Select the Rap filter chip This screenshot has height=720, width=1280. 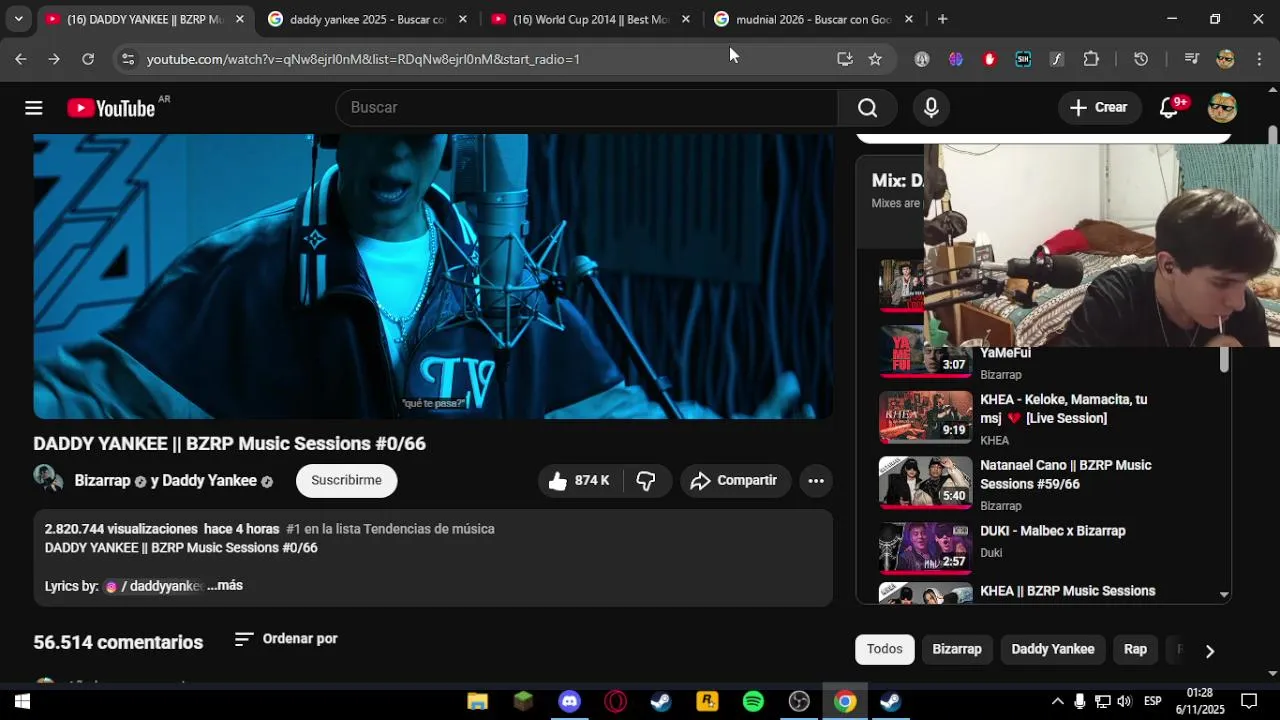(x=1135, y=649)
